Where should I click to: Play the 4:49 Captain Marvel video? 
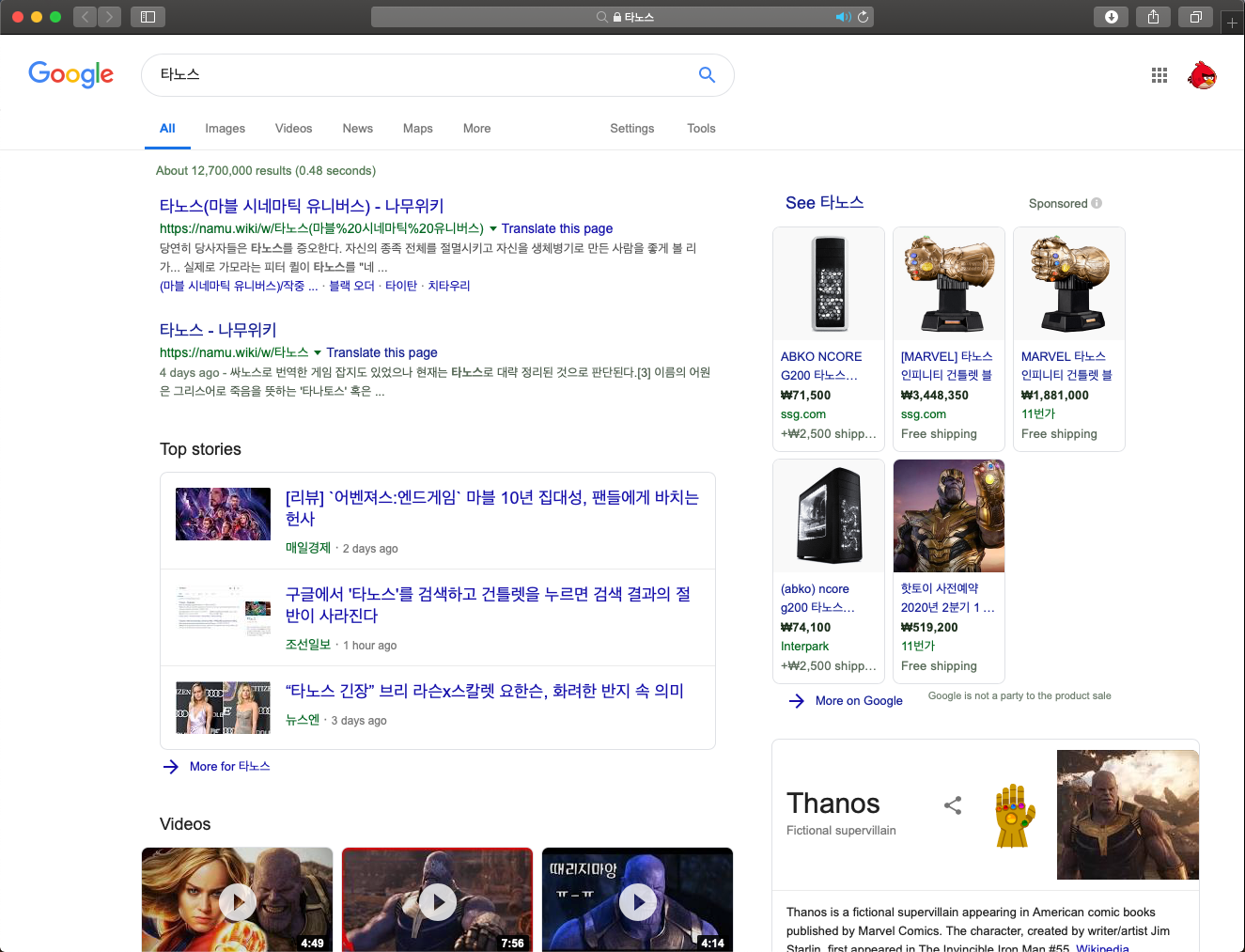click(237, 899)
